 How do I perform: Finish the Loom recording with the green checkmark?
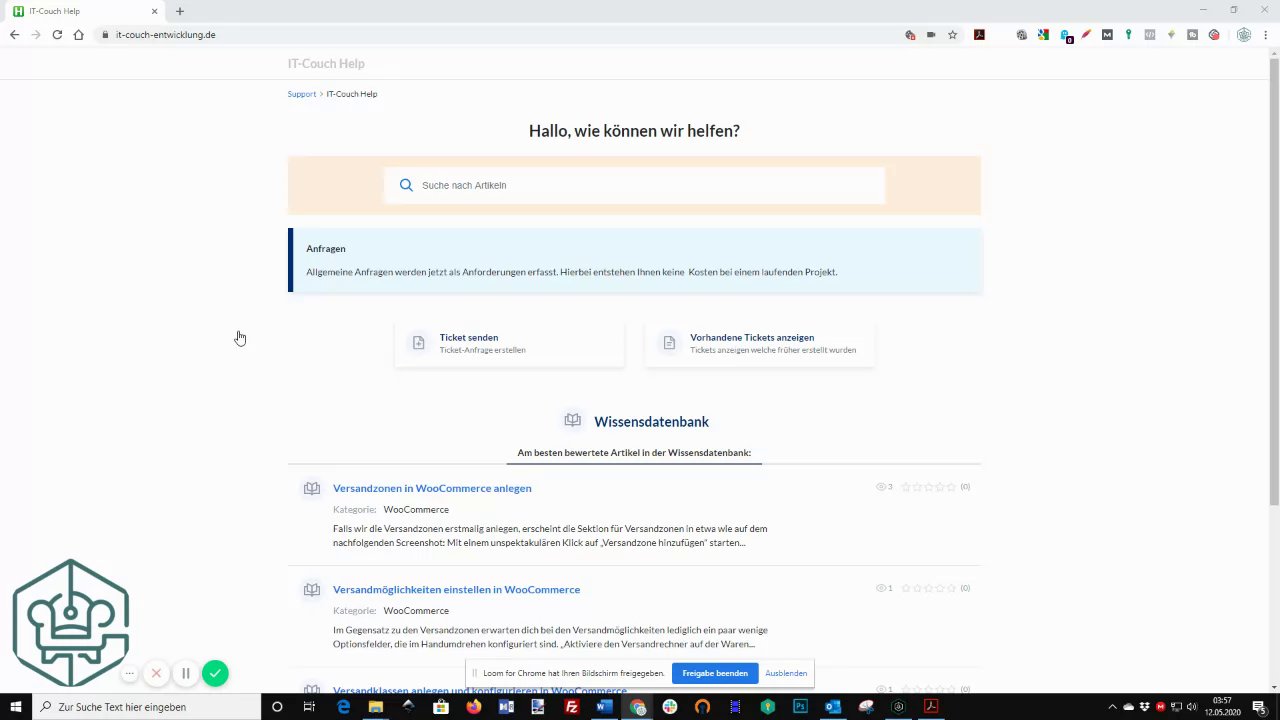coord(215,673)
